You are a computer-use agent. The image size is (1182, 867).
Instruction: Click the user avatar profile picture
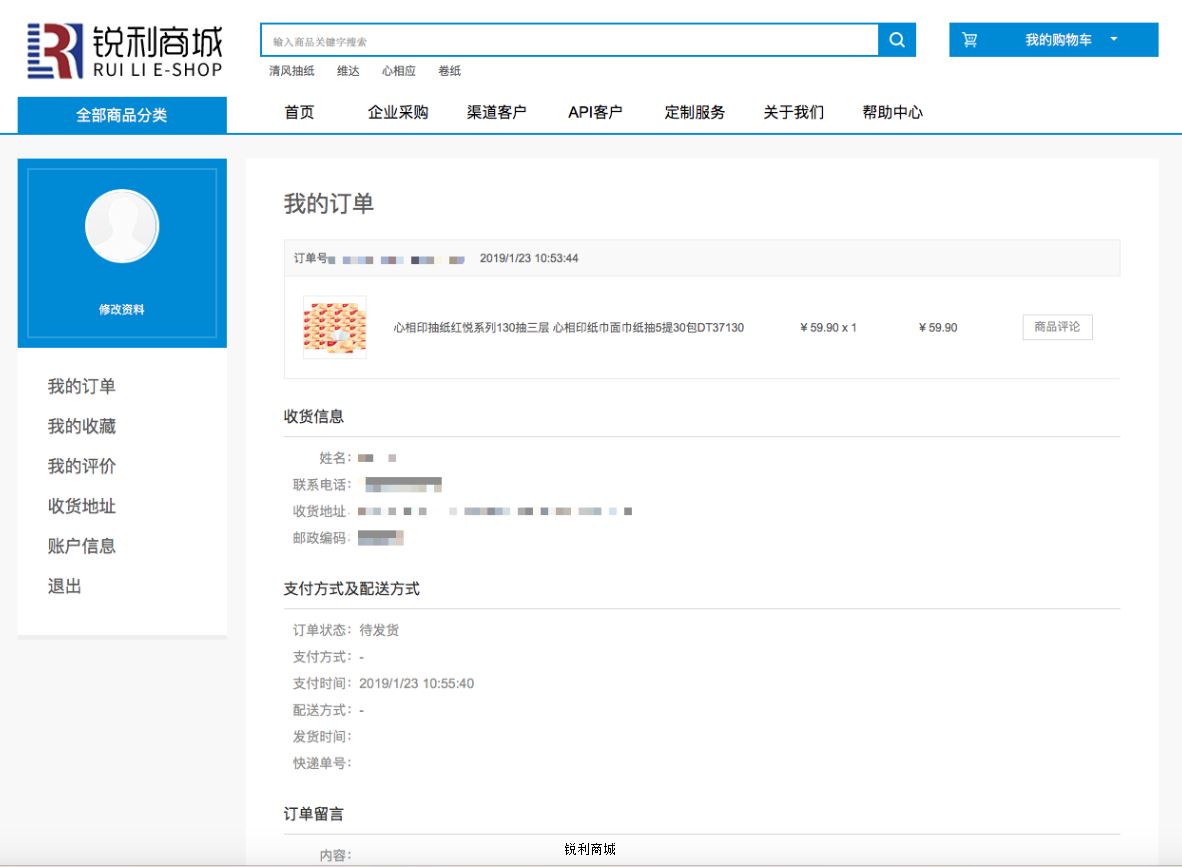[122, 226]
